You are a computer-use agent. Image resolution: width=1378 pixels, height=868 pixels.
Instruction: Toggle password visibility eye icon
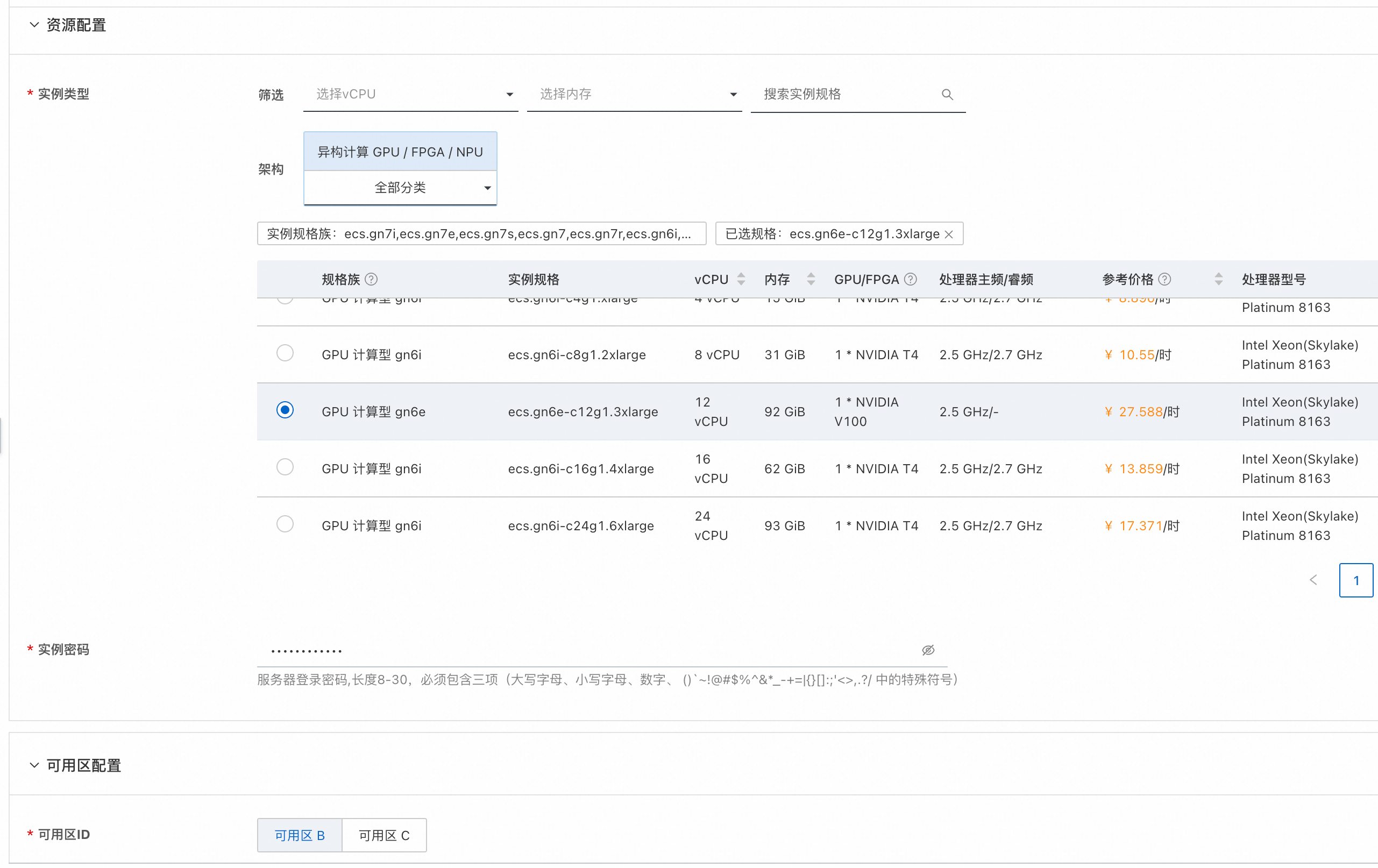click(x=928, y=650)
